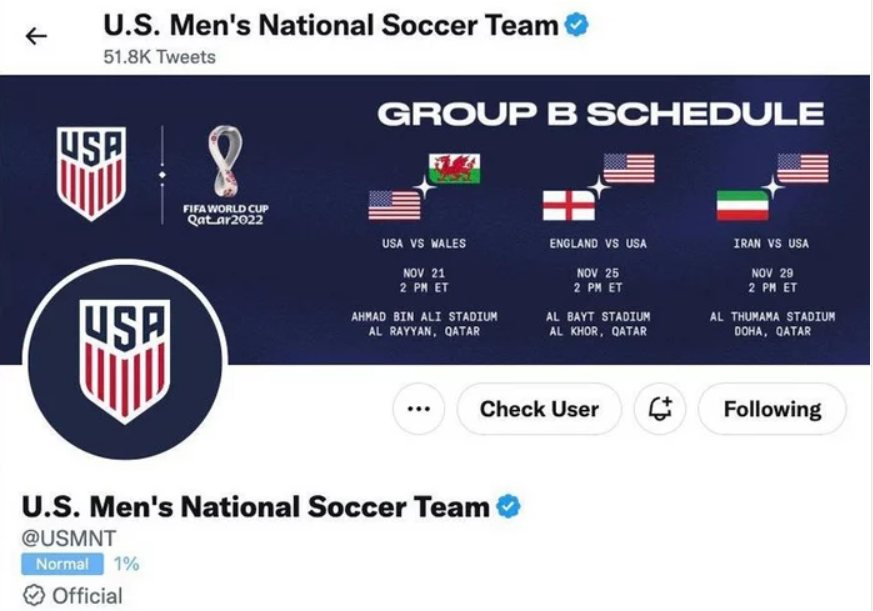Click the verified badge in the top header
This screenshot has width=873, height=611.
pyautogui.click(x=576, y=25)
